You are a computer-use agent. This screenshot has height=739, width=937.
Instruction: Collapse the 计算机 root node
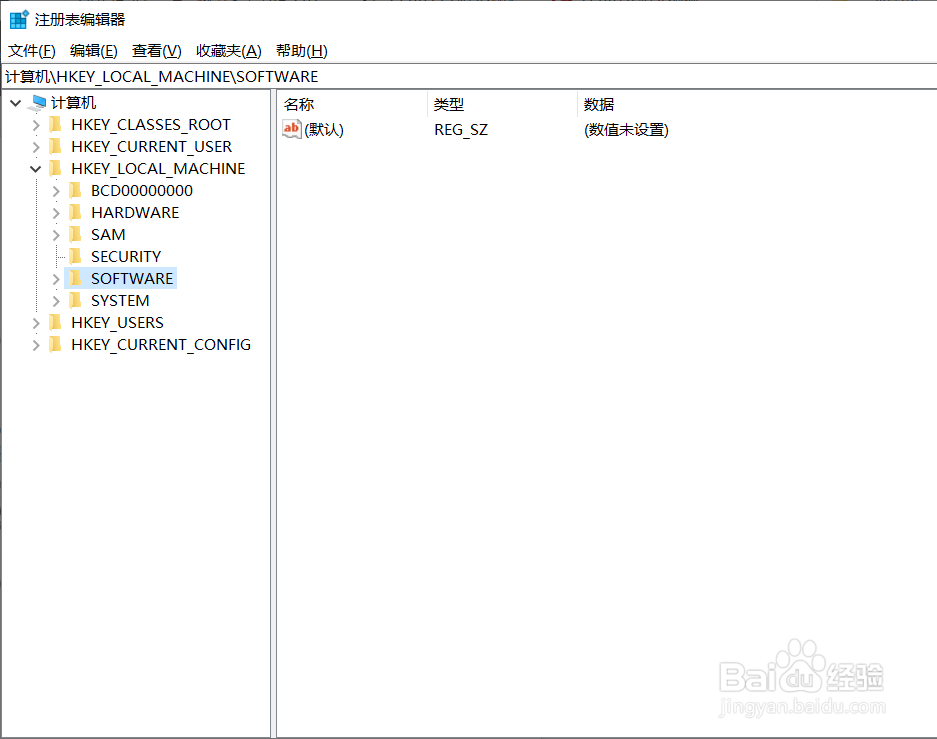click(16, 103)
